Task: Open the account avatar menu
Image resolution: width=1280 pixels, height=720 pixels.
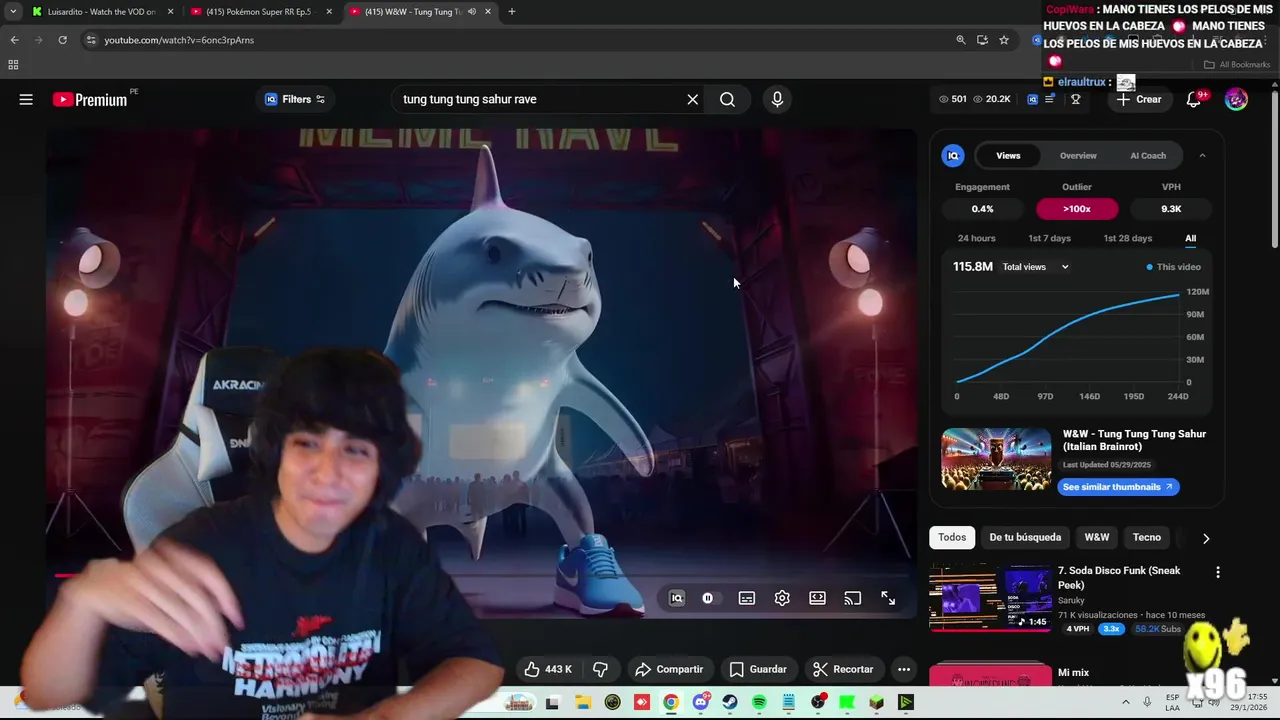Action: (x=1236, y=99)
